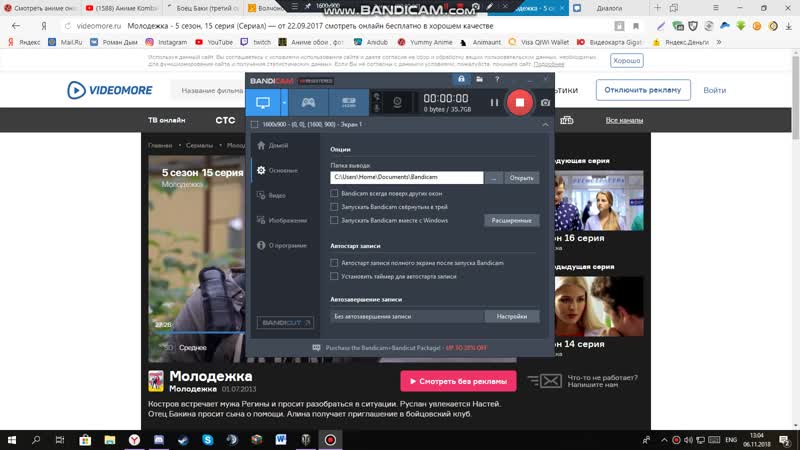Open the Windows Start menu

[12, 440]
